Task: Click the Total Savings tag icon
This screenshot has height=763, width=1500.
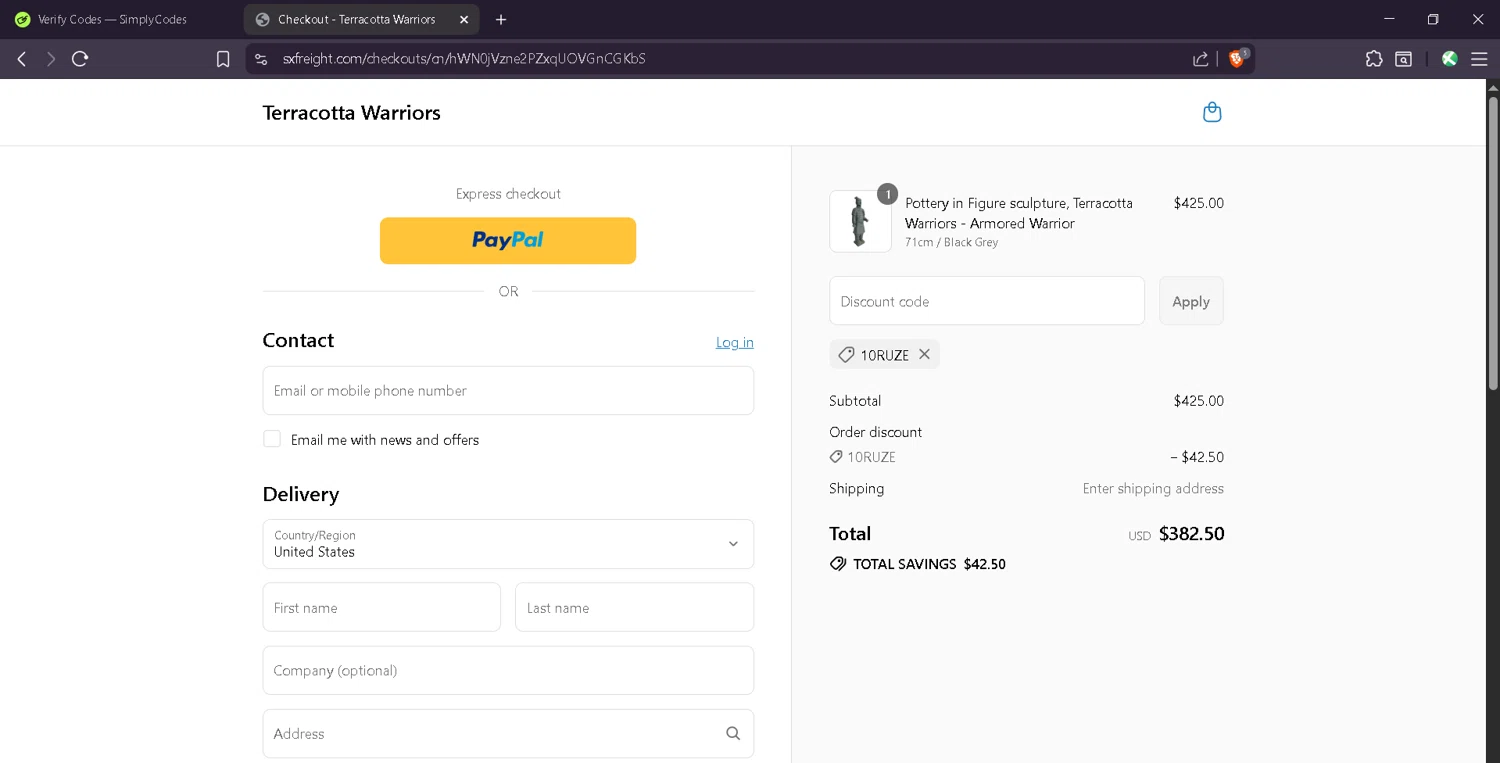Action: pos(838,564)
